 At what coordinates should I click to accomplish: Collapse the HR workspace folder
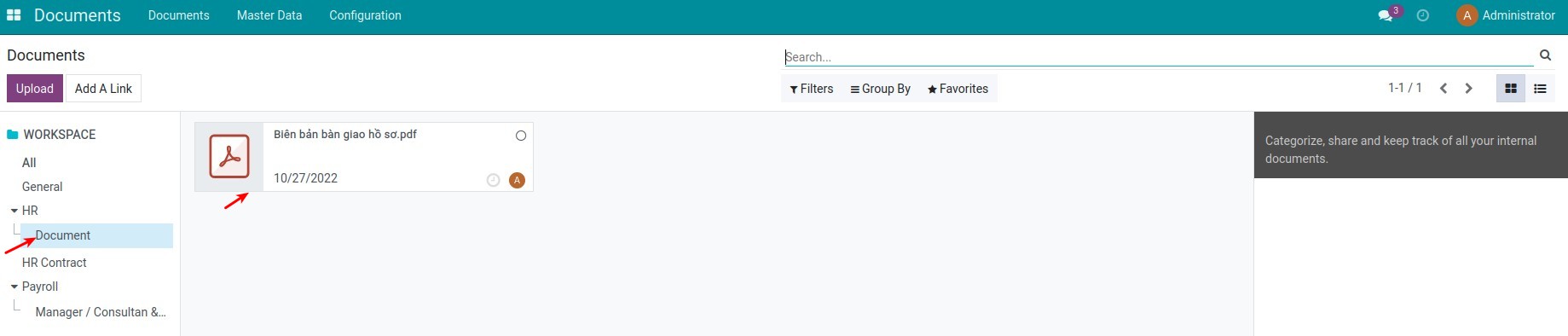coord(14,211)
